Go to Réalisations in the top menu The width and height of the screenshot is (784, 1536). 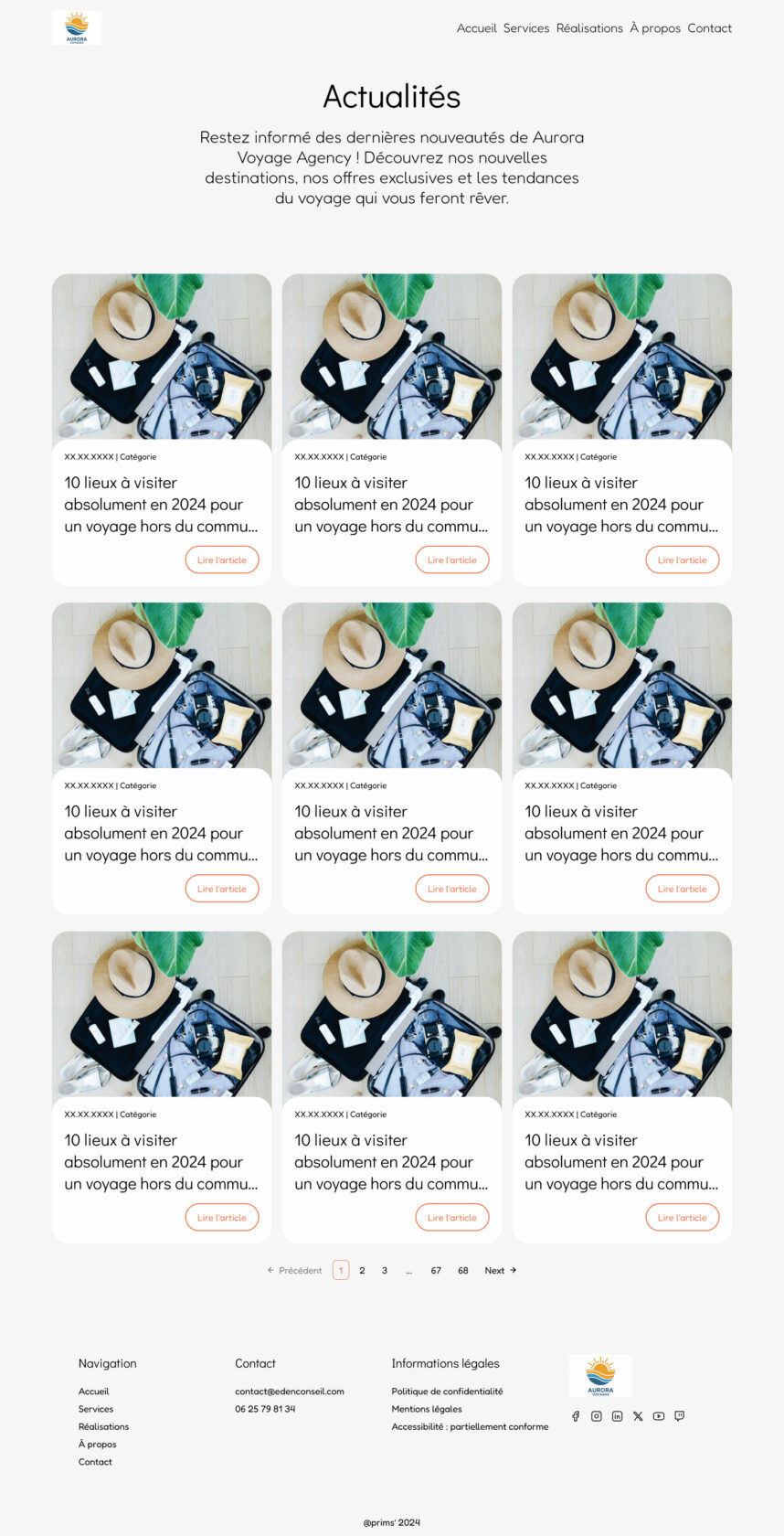coord(589,28)
